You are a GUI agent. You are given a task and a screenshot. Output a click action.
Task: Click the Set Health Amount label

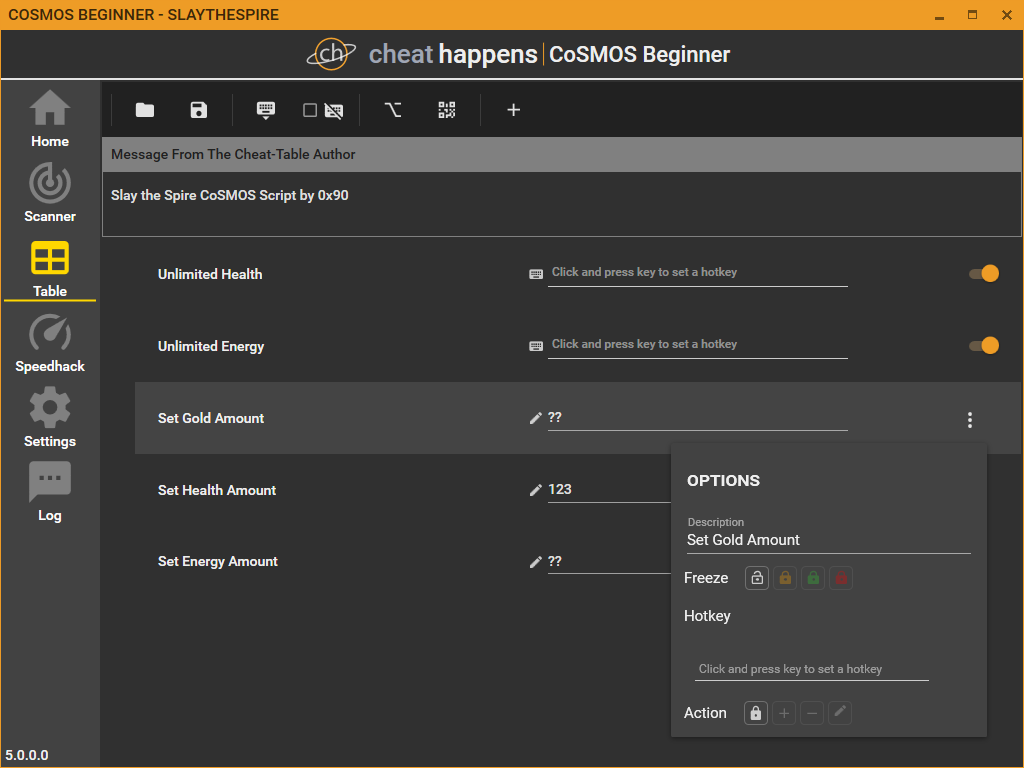(x=217, y=490)
